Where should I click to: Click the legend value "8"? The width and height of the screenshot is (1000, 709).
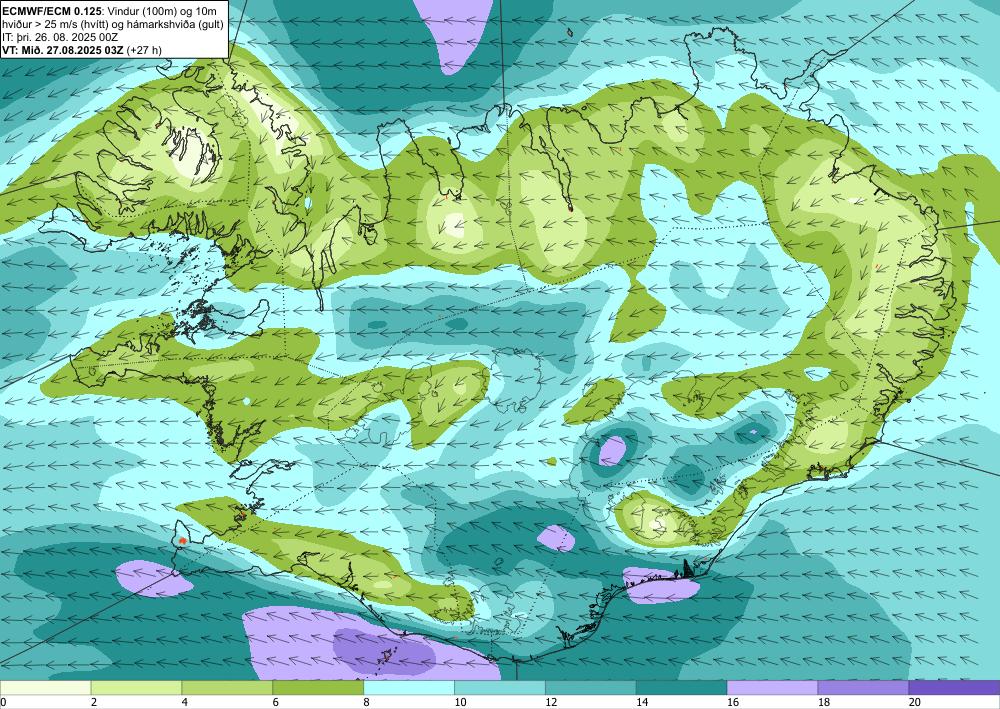[367, 702]
